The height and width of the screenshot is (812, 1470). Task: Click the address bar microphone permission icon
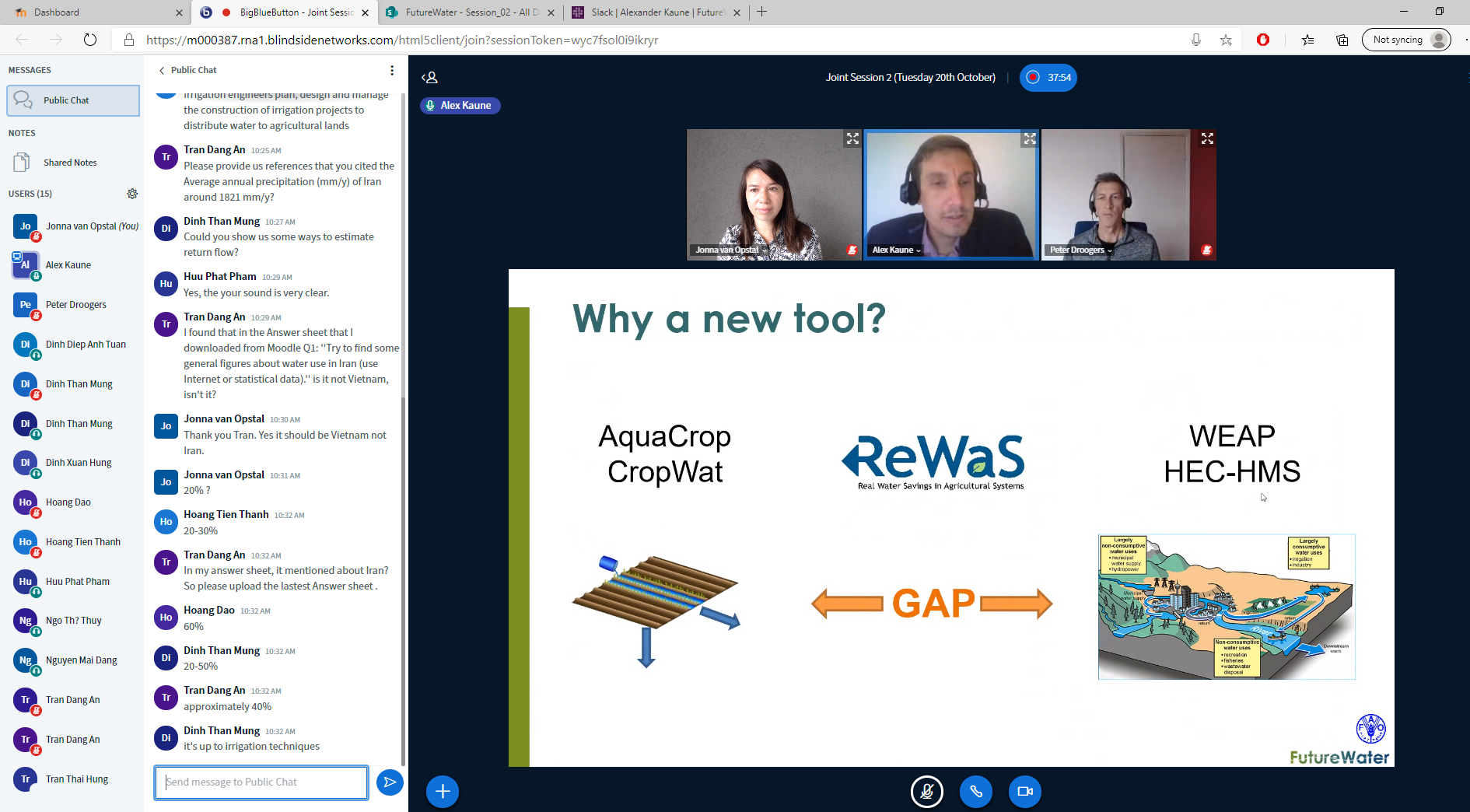(x=1196, y=40)
